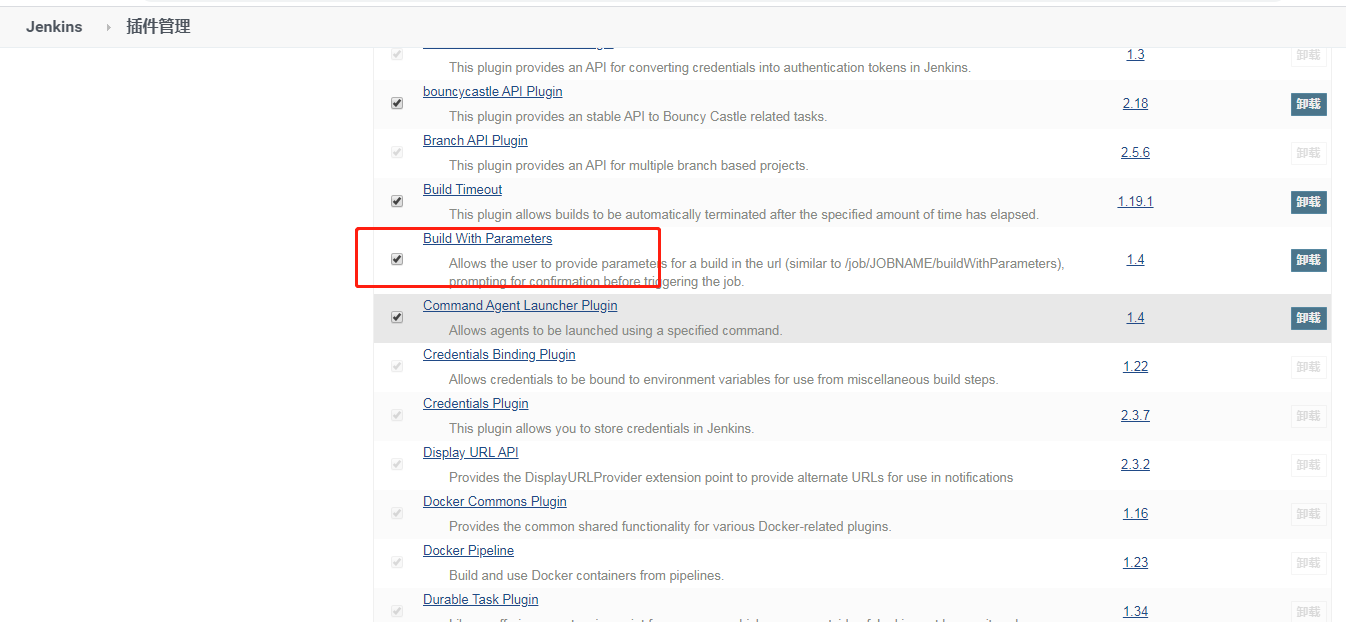Open the breadcrumb arrow after Jenkins
This screenshot has height=622, width=1346.
(x=109, y=28)
